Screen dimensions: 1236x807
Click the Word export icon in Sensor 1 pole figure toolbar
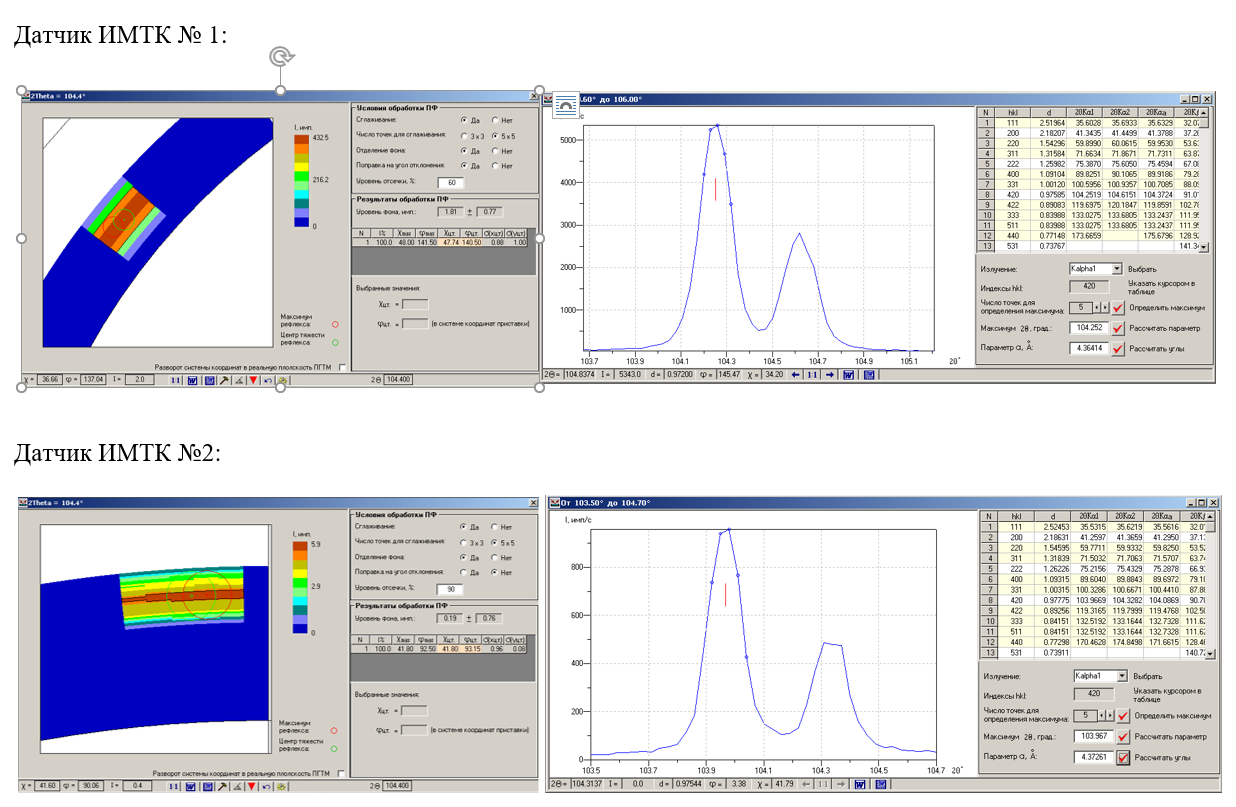tap(192, 380)
